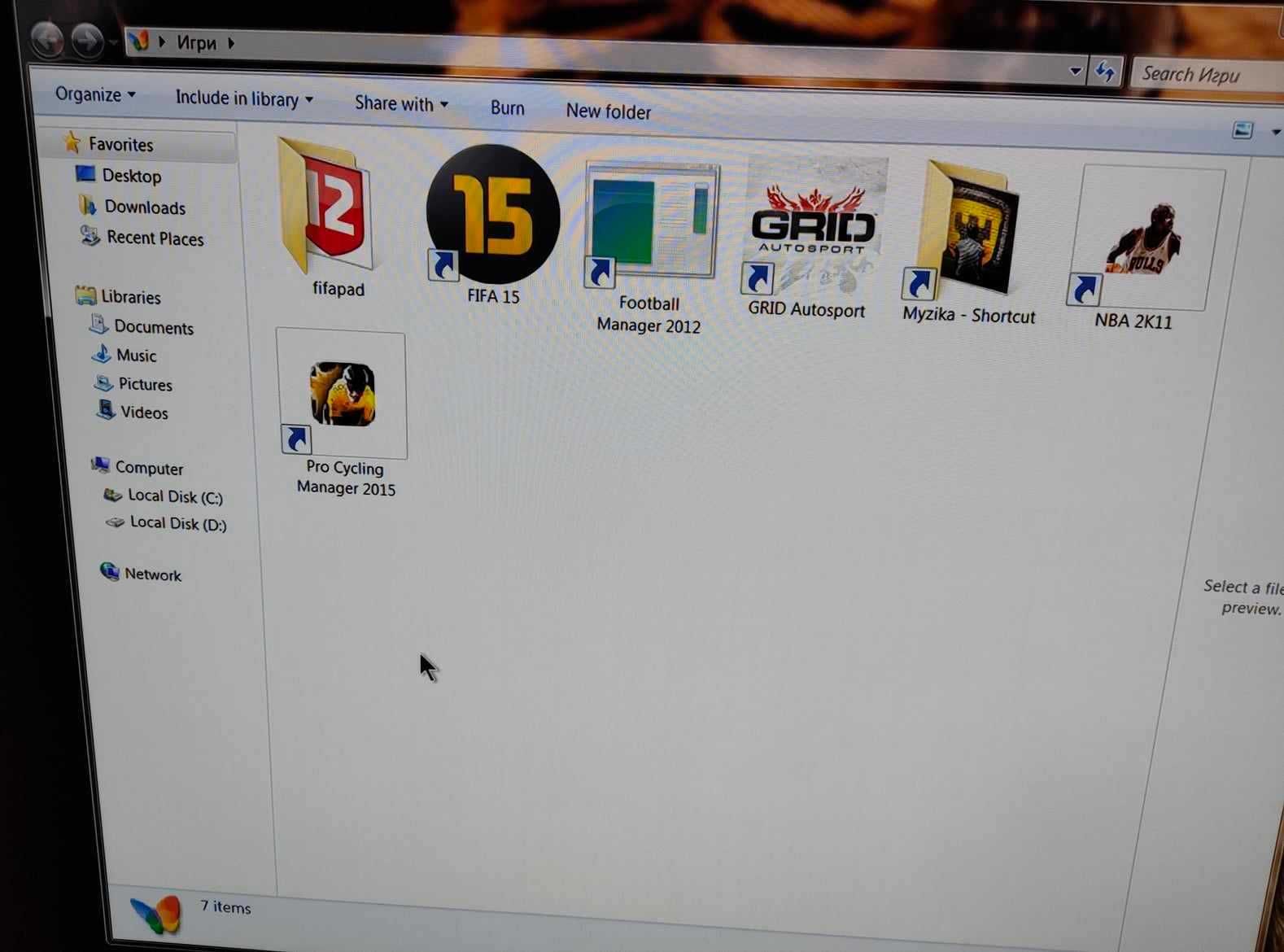Click the Local Disk (C:) drive icon
This screenshot has height=952, width=1284.
pyautogui.click(x=112, y=495)
